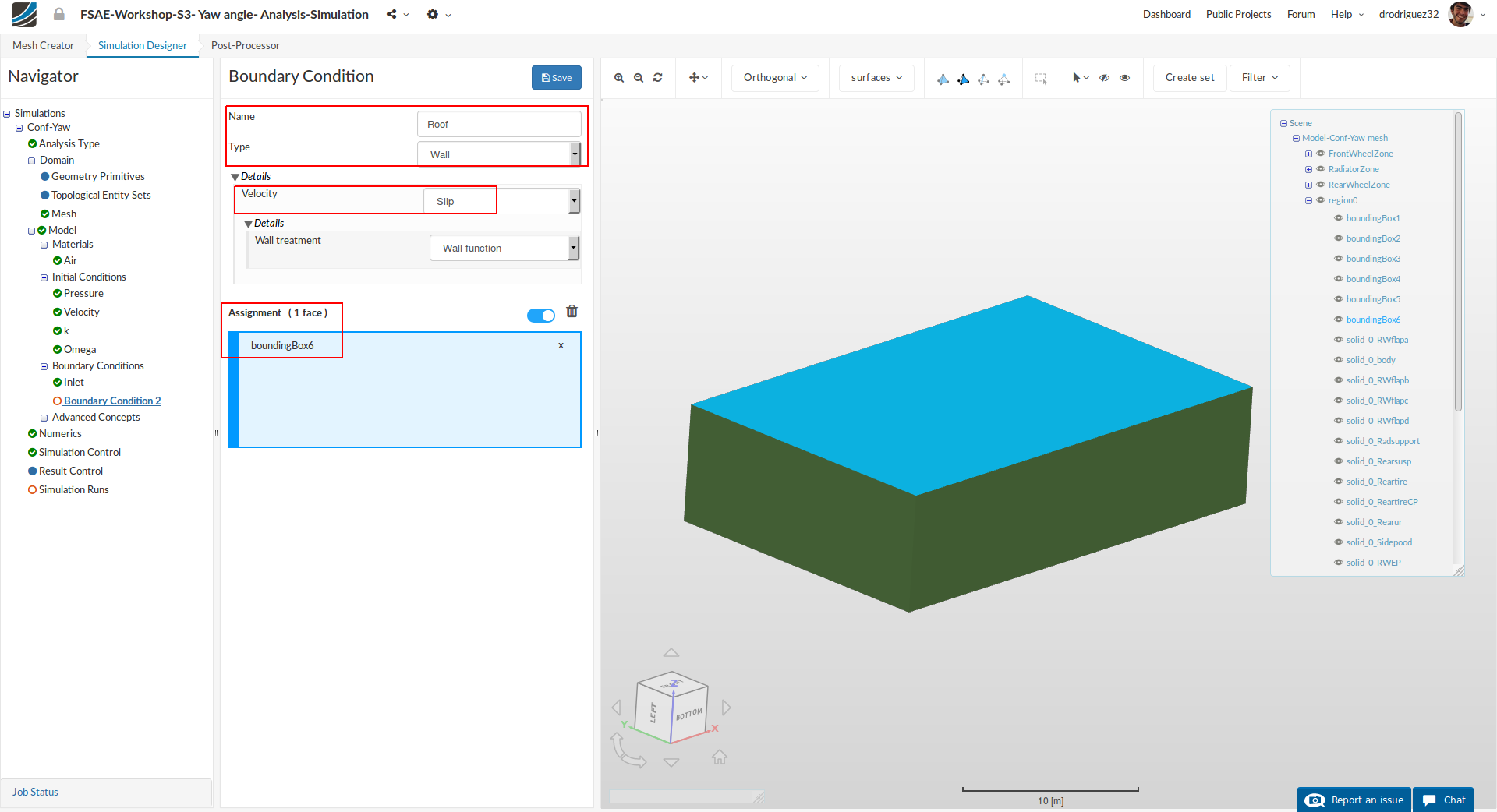Viewport: 1497px width, 812px height.
Task: Click the Create set button
Action: click(1189, 78)
